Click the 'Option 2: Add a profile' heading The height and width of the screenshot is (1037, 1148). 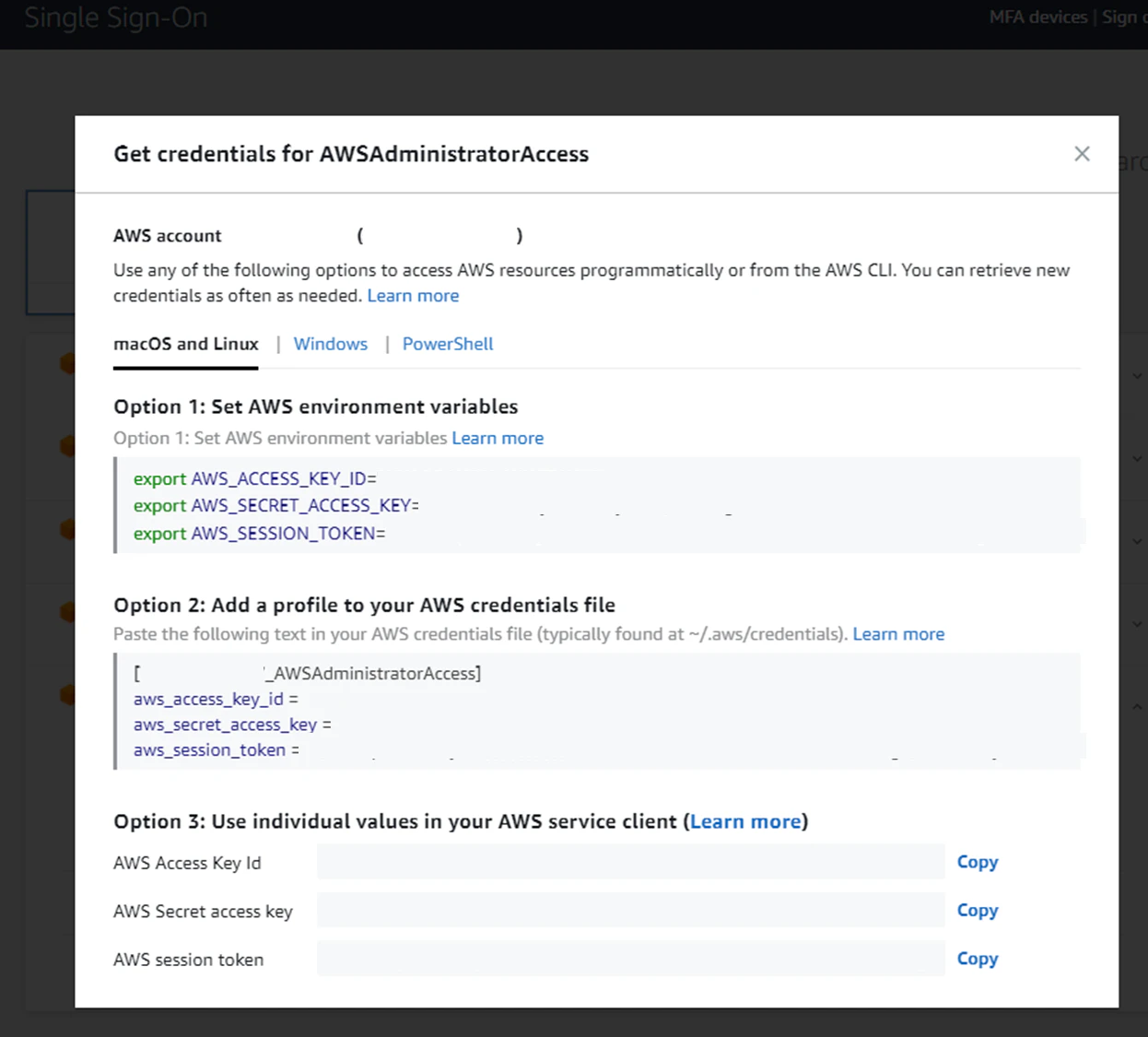coord(365,605)
